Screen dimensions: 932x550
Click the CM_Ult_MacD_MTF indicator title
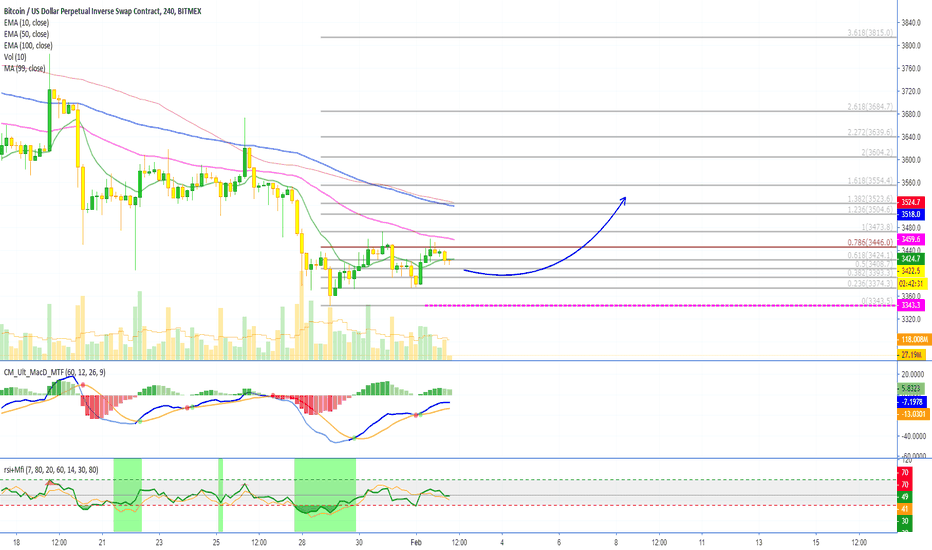55,372
